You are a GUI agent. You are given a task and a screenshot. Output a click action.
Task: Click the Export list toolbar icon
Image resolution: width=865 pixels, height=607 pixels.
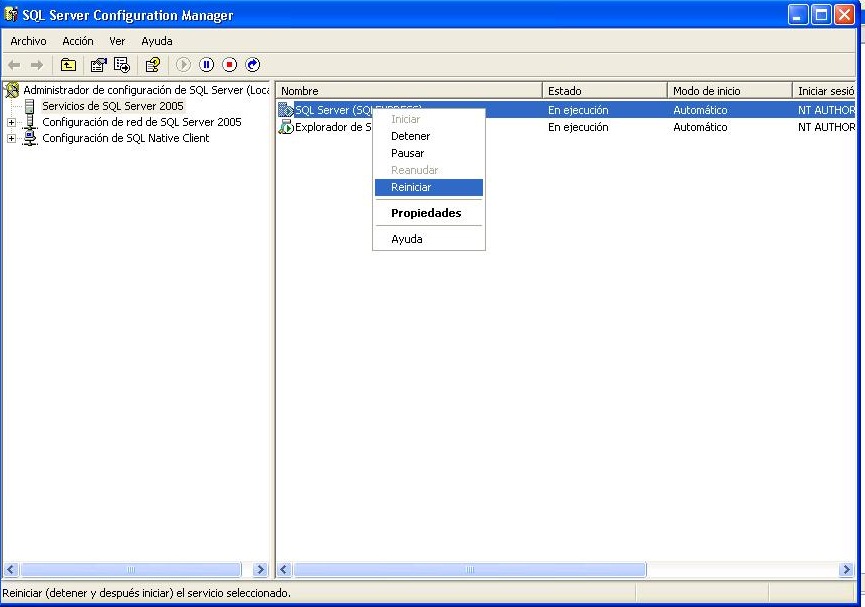[122, 65]
